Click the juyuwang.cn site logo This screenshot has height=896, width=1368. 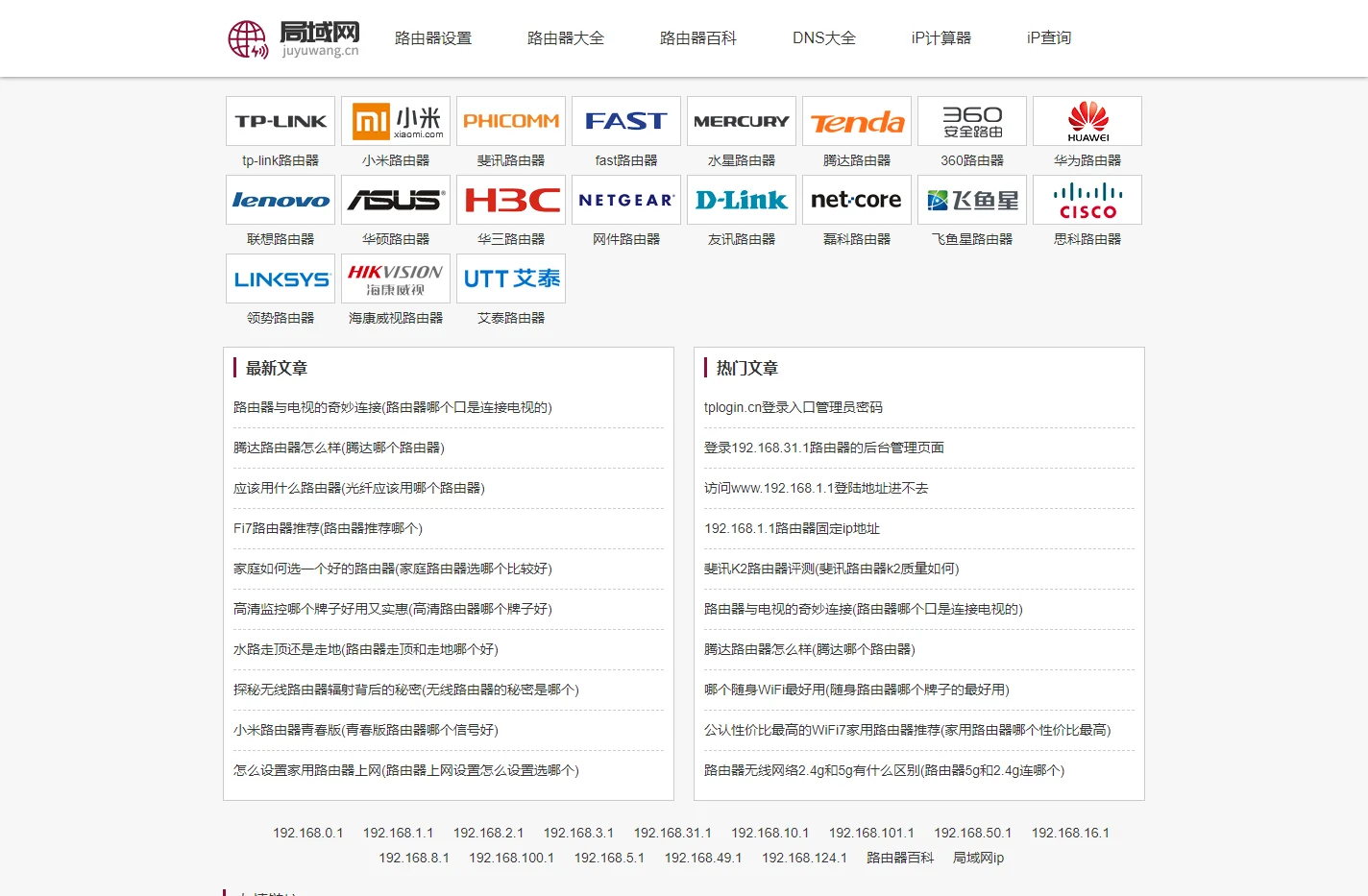[294, 38]
